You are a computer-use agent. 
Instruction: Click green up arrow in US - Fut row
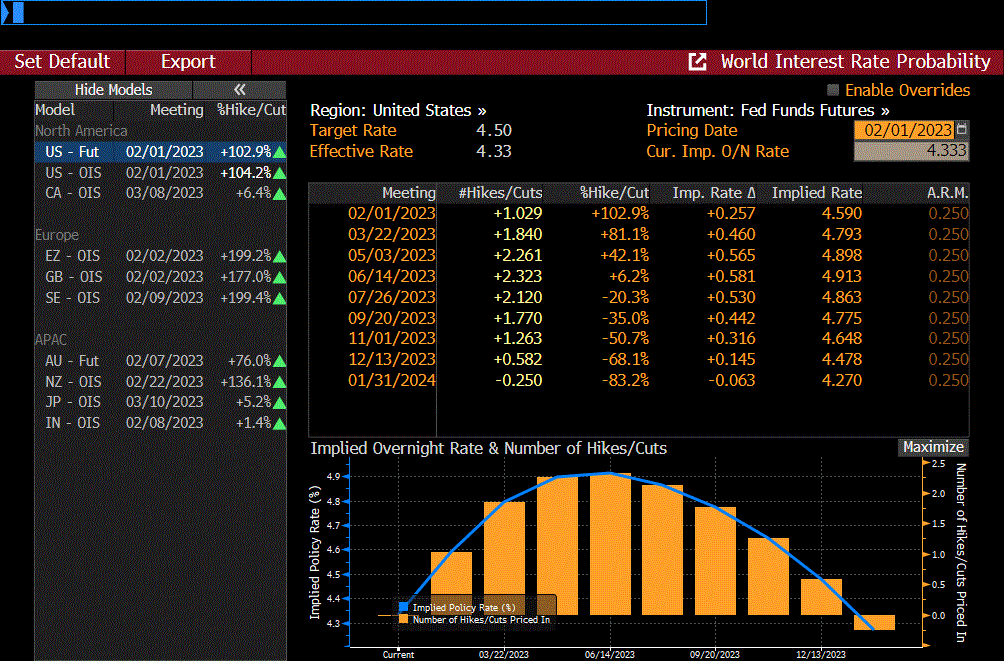[279, 152]
